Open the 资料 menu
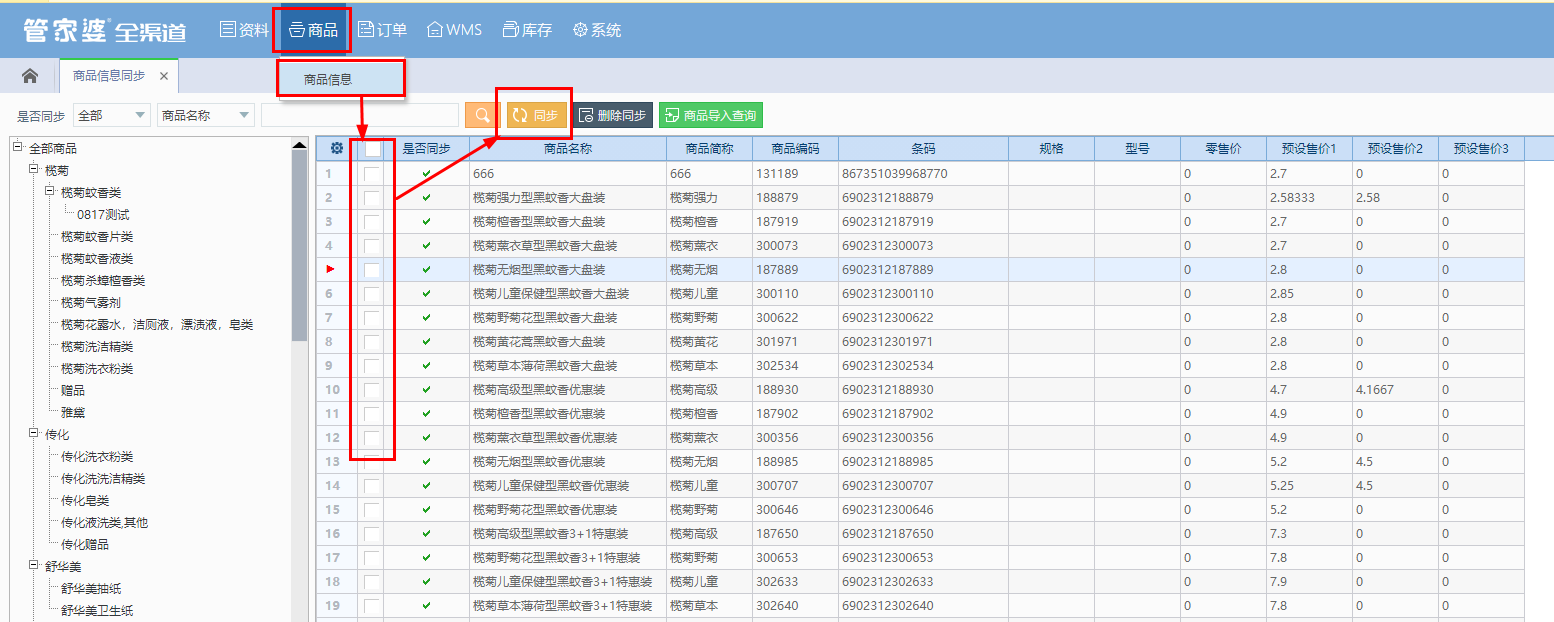1554x622 pixels. [x=244, y=30]
